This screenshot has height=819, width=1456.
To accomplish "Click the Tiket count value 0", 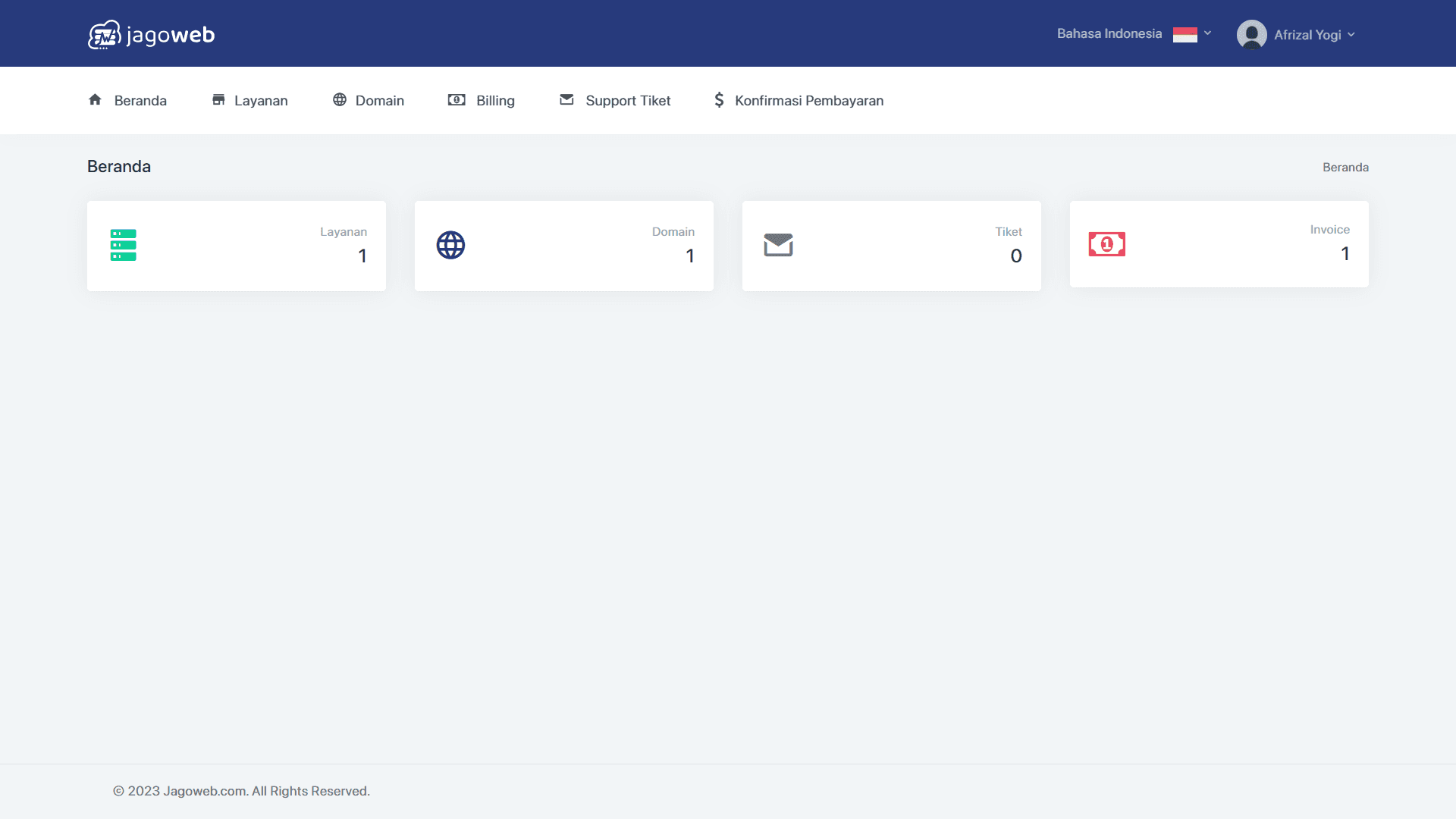I will tap(1016, 256).
